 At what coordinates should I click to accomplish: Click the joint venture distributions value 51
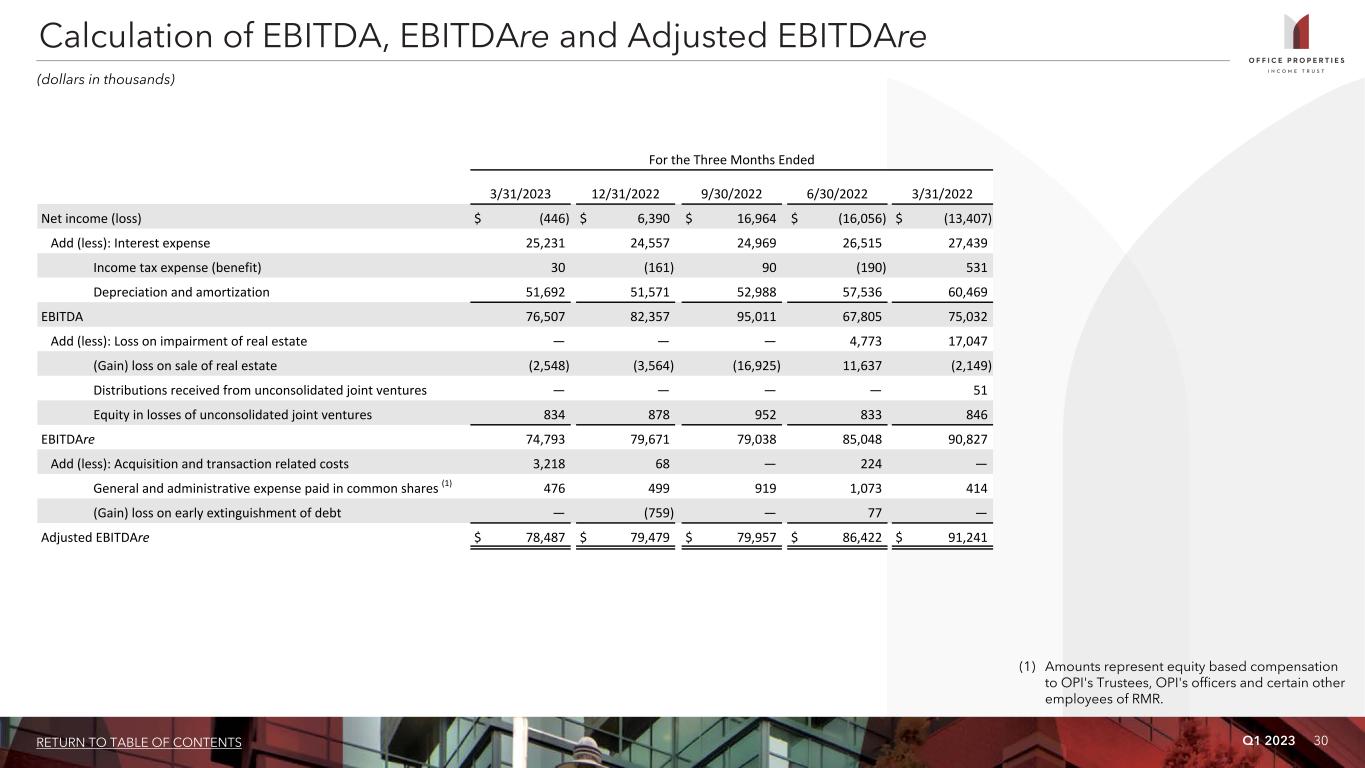[x=980, y=390]
